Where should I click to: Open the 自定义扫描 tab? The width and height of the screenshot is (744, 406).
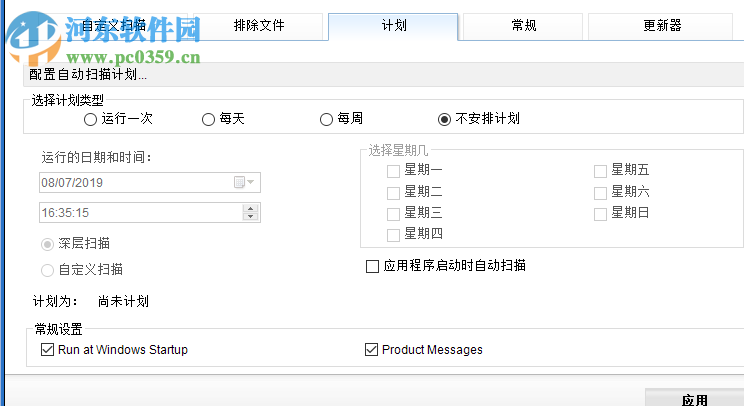pyautogui.click(x=114, y=26)
